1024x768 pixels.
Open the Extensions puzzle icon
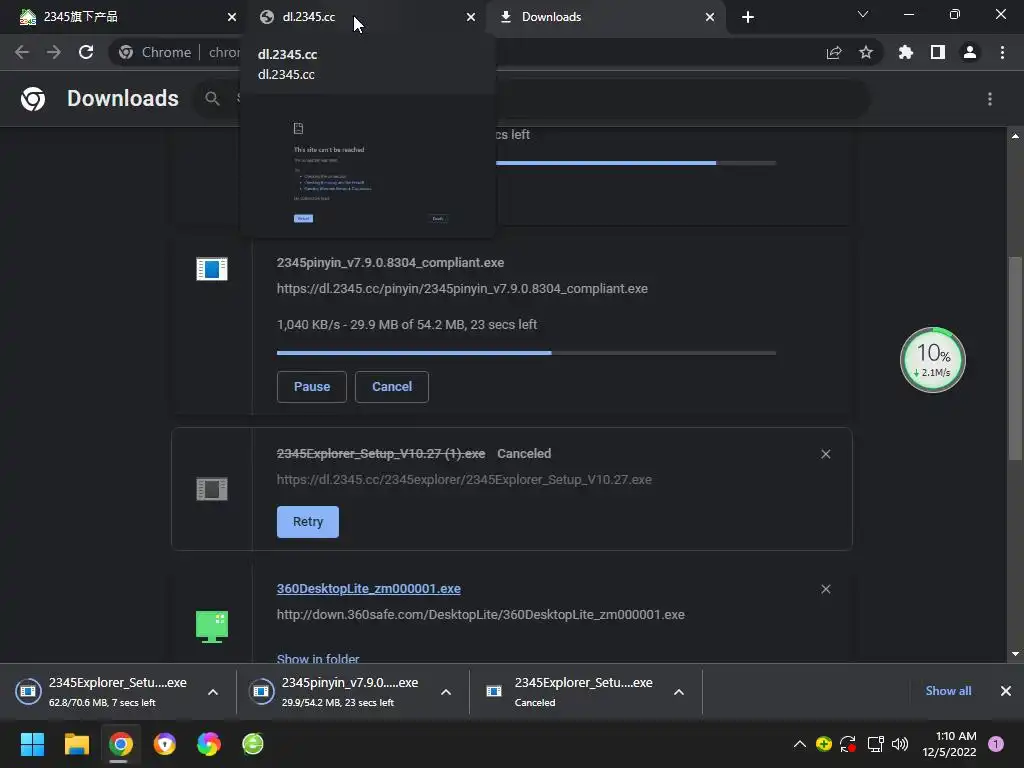(x=906, y=52)
